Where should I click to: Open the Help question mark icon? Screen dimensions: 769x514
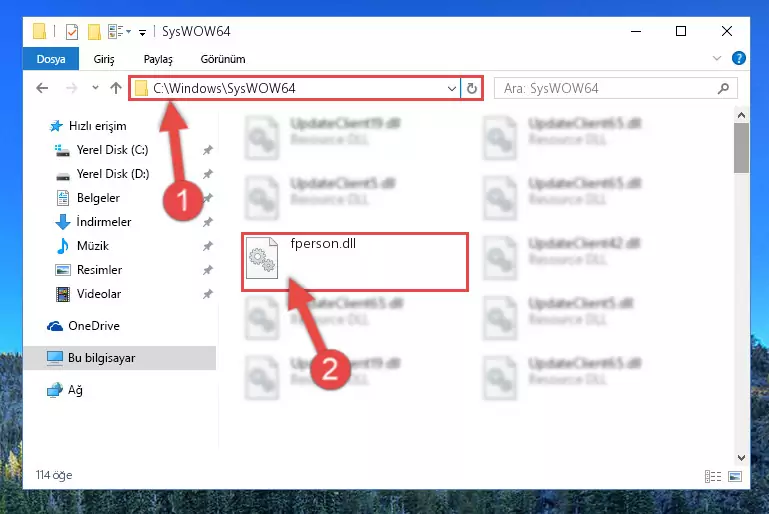[x=739, y=58]
